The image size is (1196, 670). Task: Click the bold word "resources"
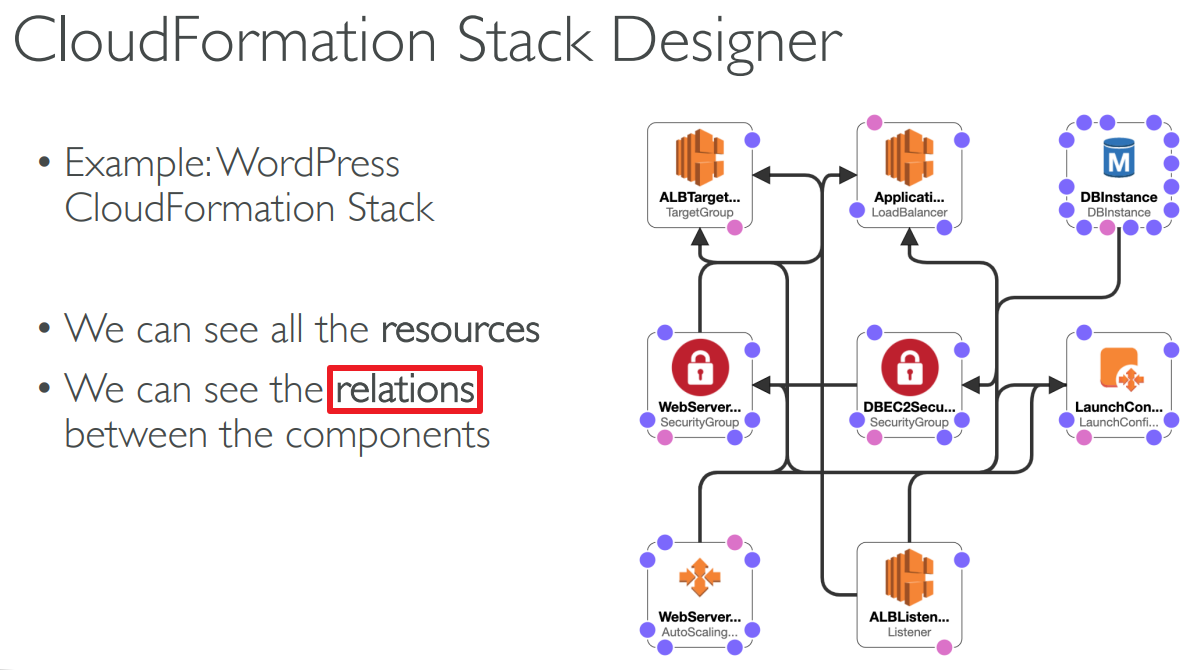coord(460,329)
